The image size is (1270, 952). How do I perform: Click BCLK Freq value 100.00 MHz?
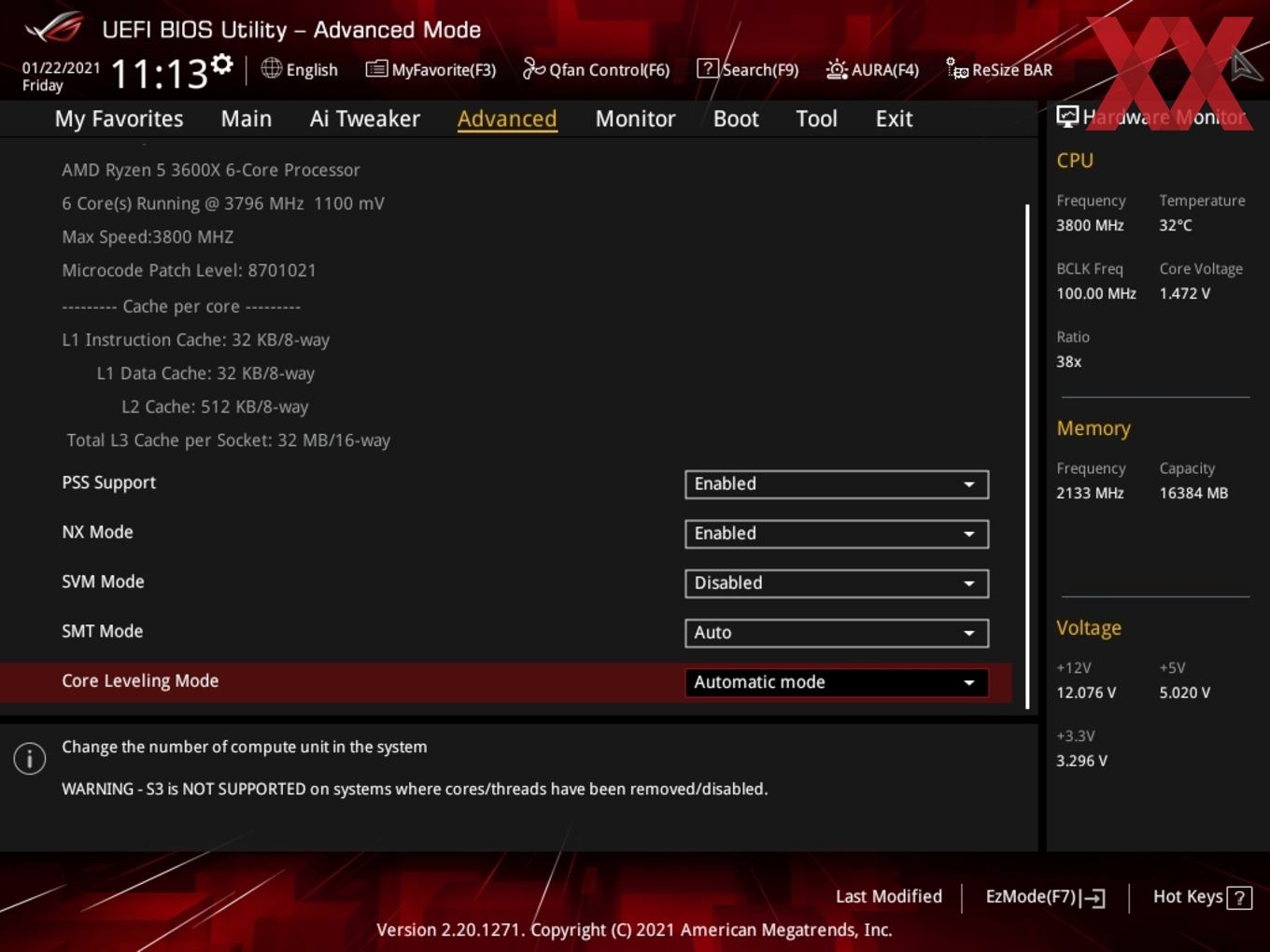click(1096, 293)
